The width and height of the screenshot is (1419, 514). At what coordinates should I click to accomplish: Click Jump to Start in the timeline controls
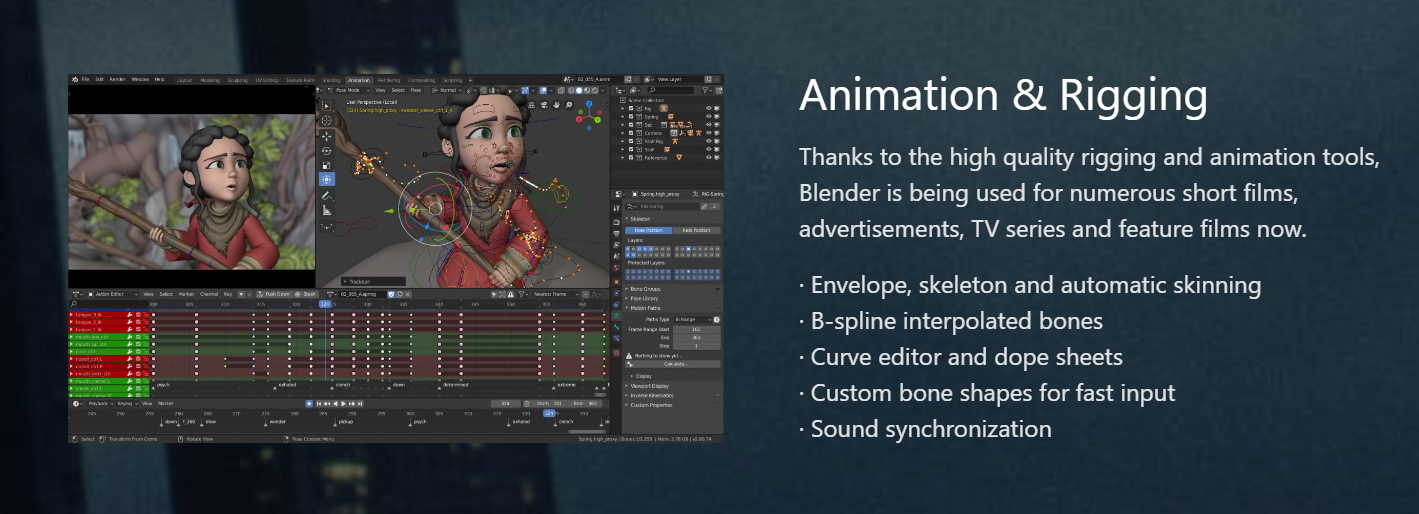[319, 404]
